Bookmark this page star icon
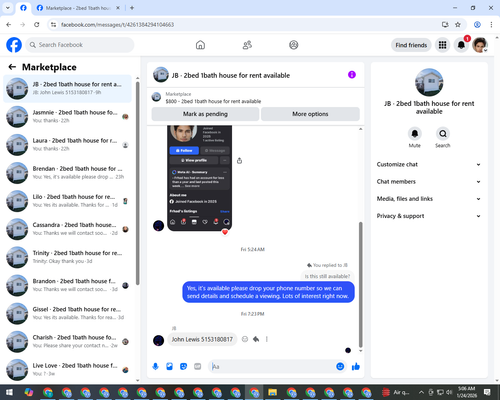Viewport: 500px width, 400px height. (x=458, y=25)
